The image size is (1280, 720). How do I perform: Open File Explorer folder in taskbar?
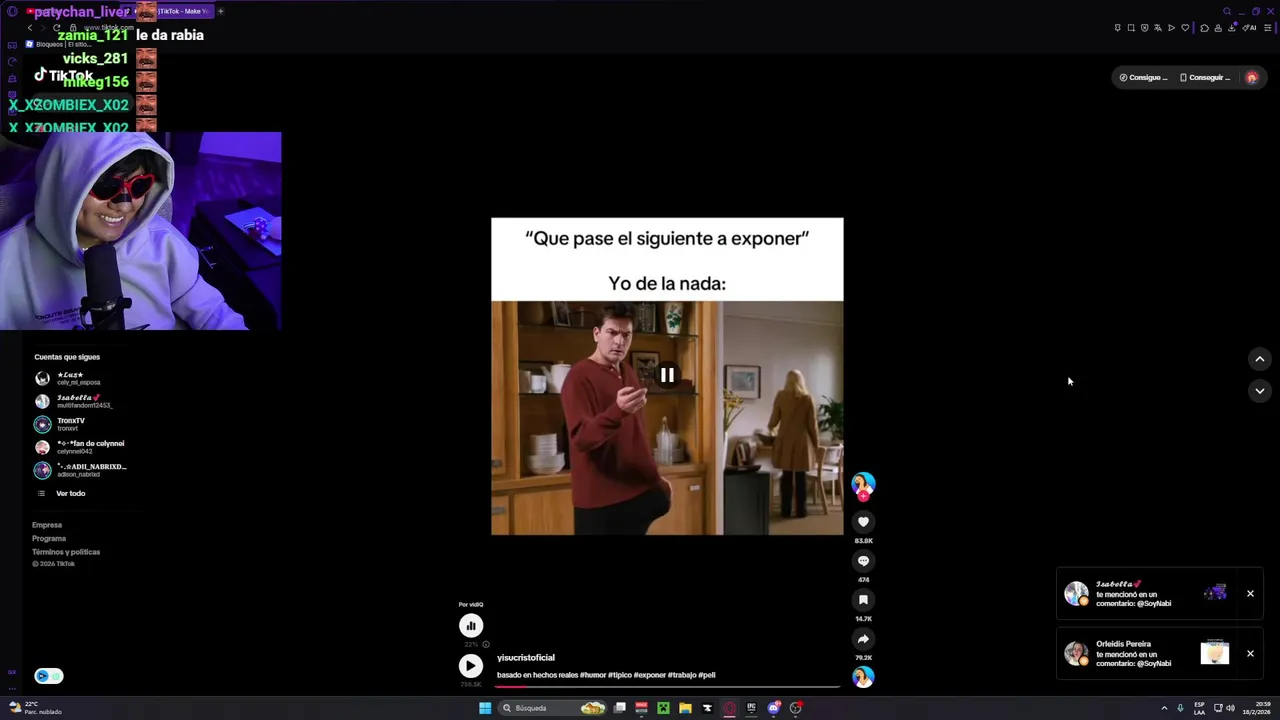click(x=685, y=708)
